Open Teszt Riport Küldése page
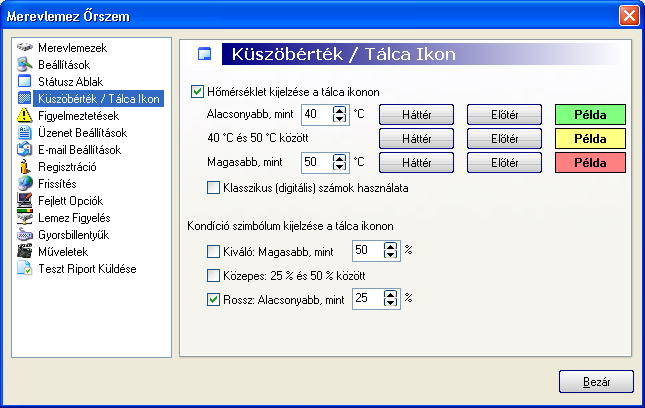Image resolution: width=645 pixels, height=408 pixels. click(x=87, y=269)
